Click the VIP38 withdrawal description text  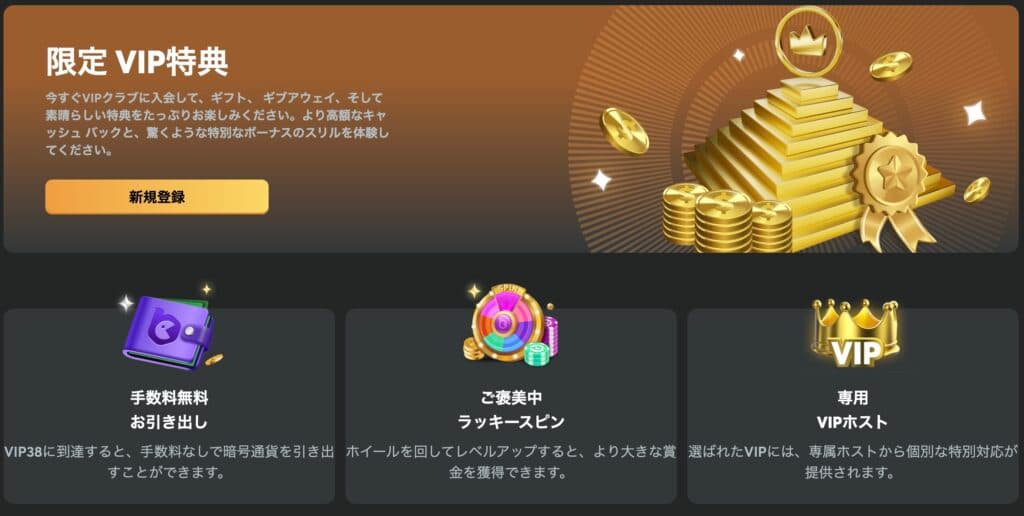(169, 462)
